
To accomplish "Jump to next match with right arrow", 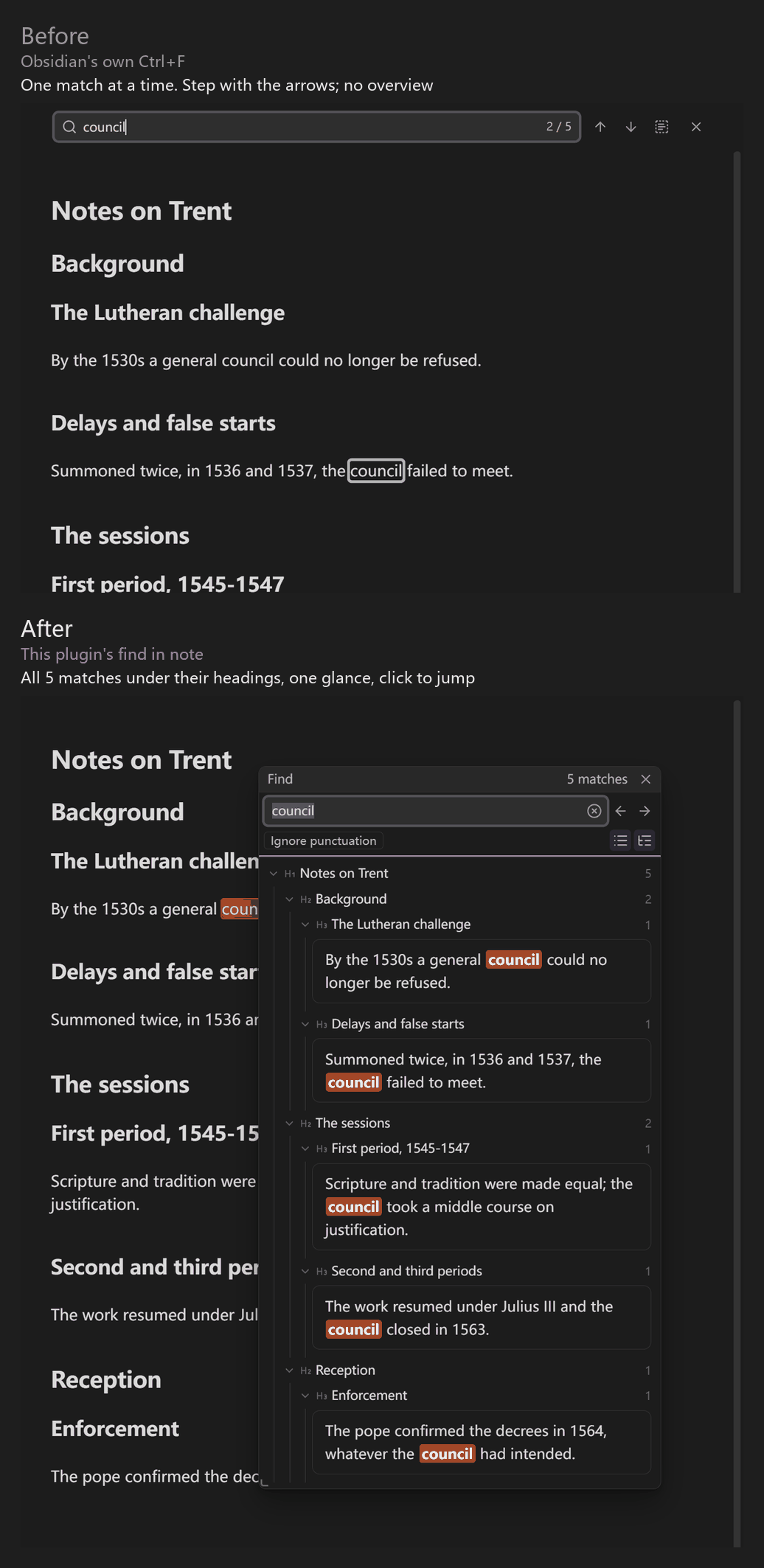I will 645,811.
